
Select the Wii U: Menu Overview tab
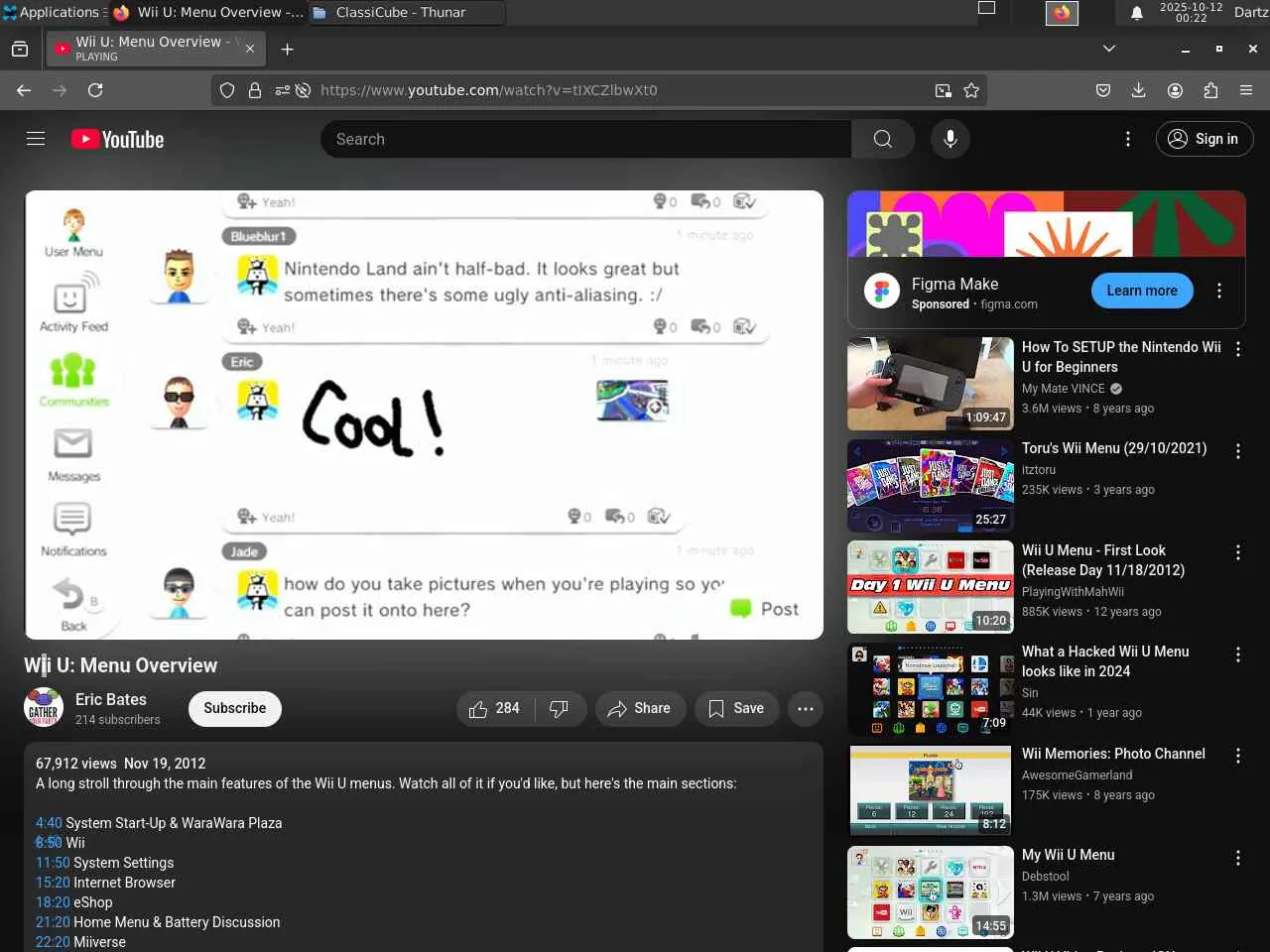pyautogui.click(x=155, y=49)
